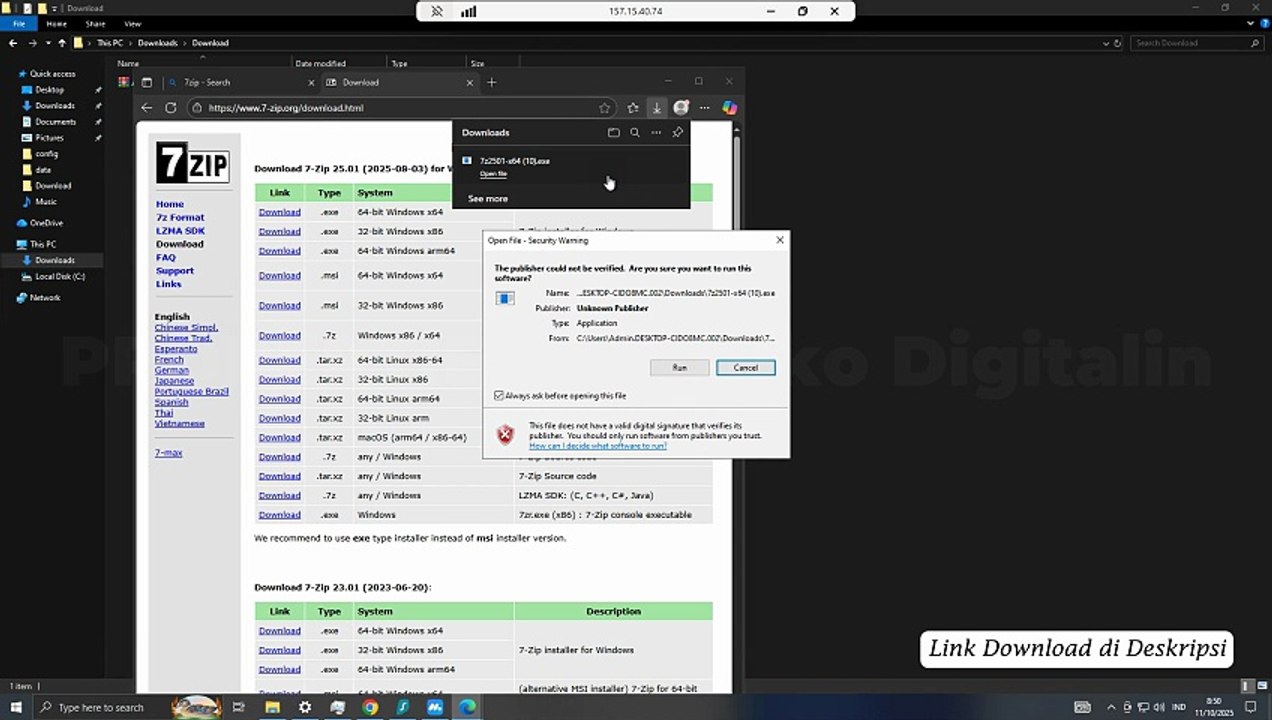This screenshot has height=720, width=1272.
Task: Close the '7zip - Search' tab
Action: [x=311, y=82]
